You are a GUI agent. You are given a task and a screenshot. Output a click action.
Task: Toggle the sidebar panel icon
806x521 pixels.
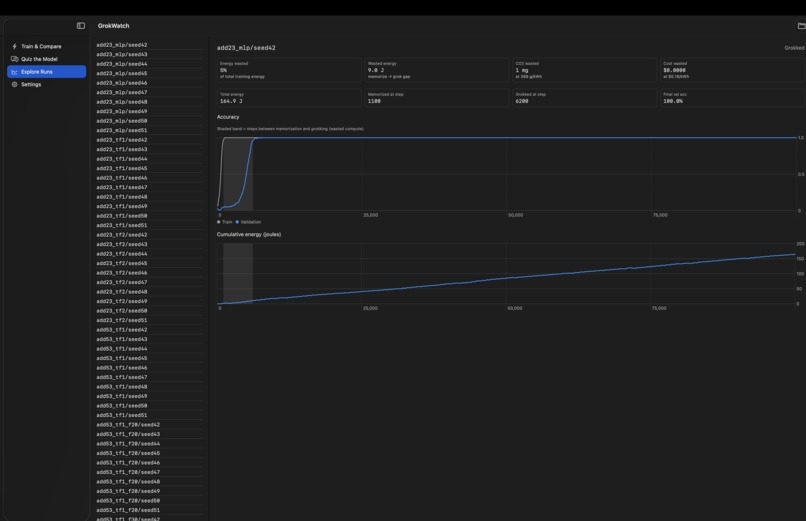point(81,26)
